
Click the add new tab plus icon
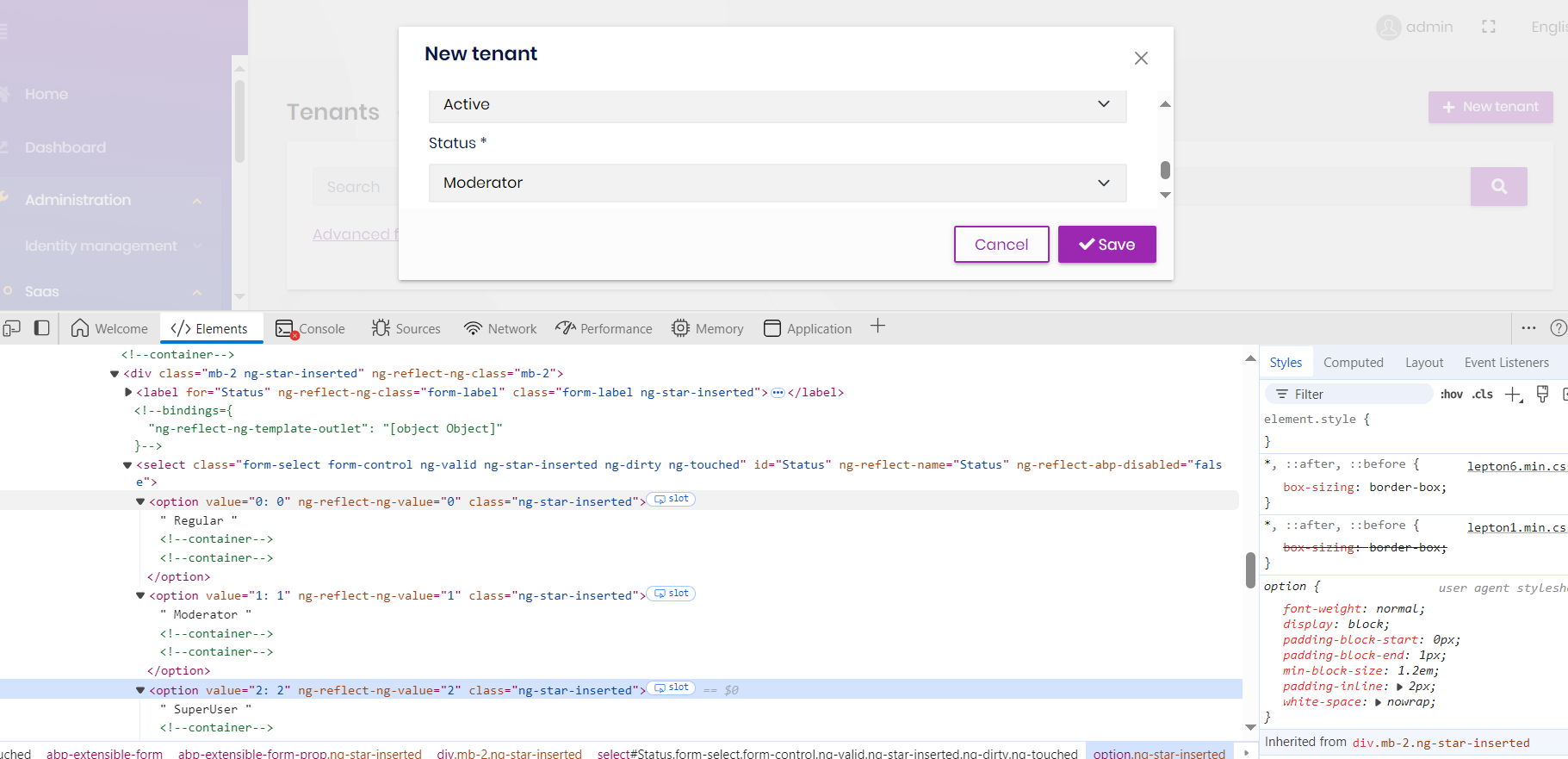pos(877,326)
